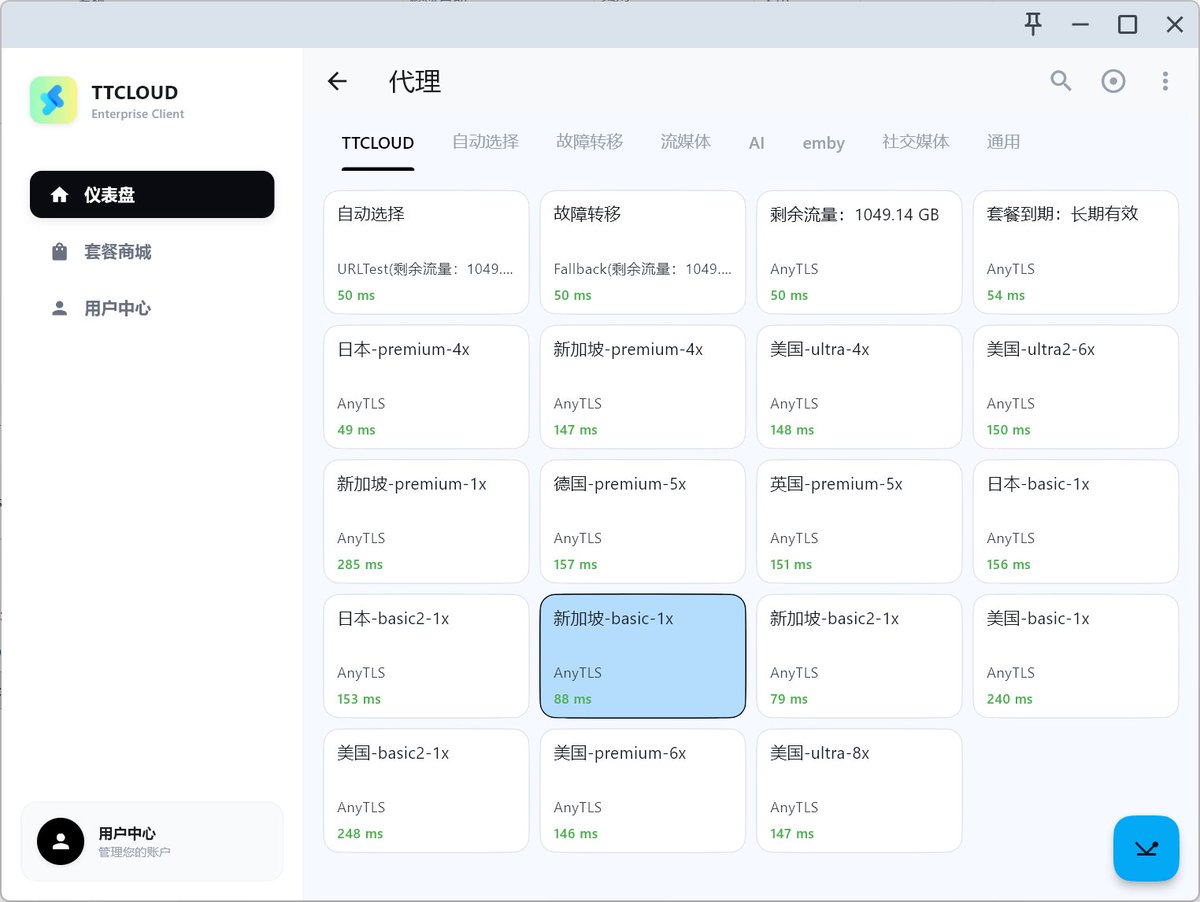This screenshot has width=1200, height=902.
Task: Select the 美国-ultra-8x node
Action: [859, 791]
